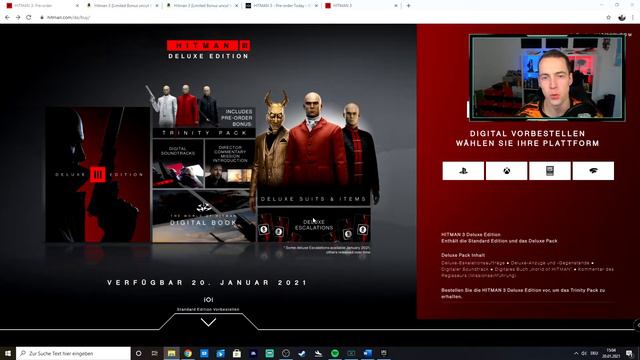640x360 pixels.
Task: Open File Explorer from the taskbar
Action: pyautogui.click(x=171, y=353)
